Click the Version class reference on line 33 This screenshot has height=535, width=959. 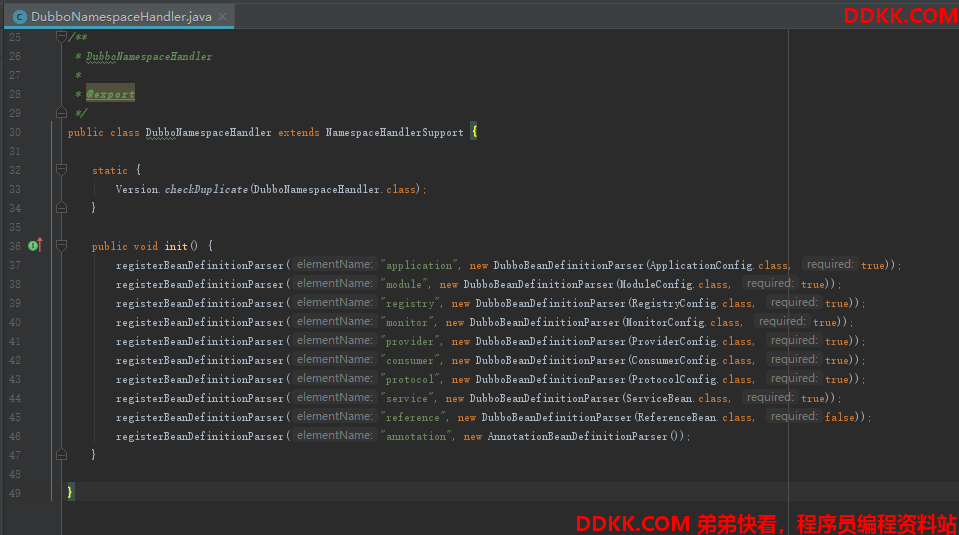(x=137, y=189)
